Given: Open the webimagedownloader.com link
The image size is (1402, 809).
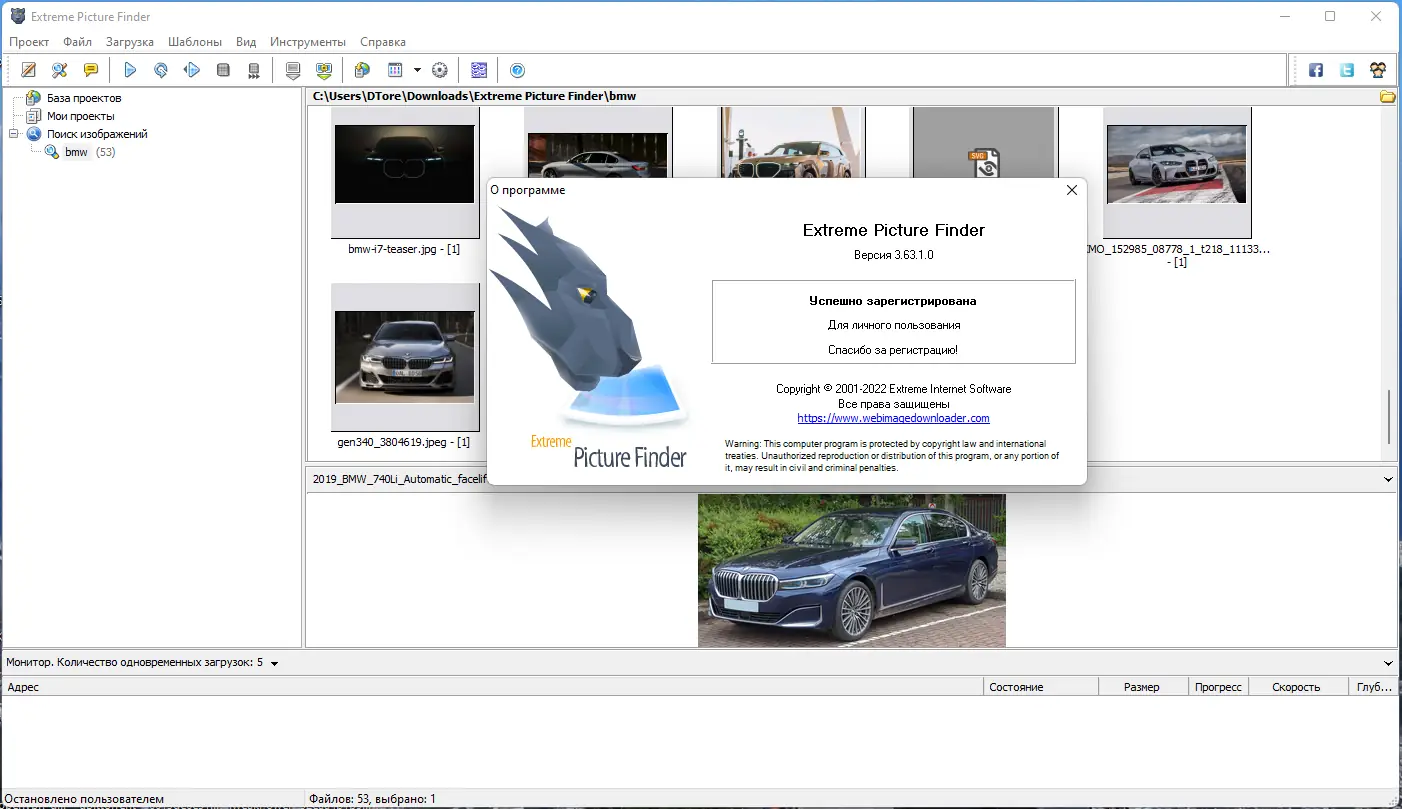Looking at the screenshot, I should point(893,418).
